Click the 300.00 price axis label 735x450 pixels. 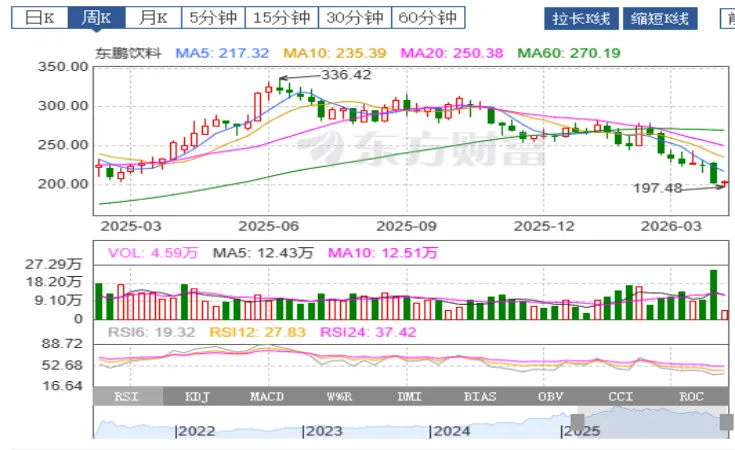[x=63, y=106]
